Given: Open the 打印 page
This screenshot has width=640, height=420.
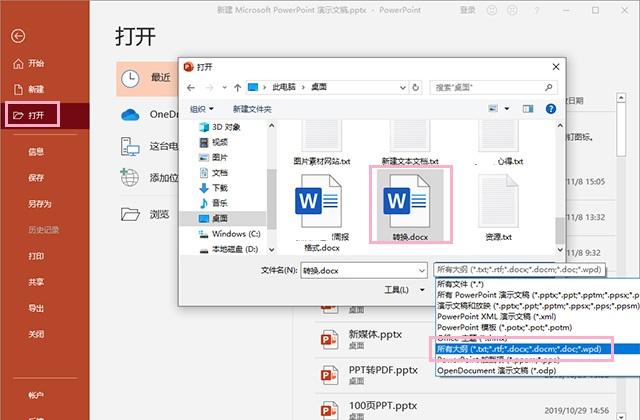Looking at the screenshot, I should click(x=36, y=256).
